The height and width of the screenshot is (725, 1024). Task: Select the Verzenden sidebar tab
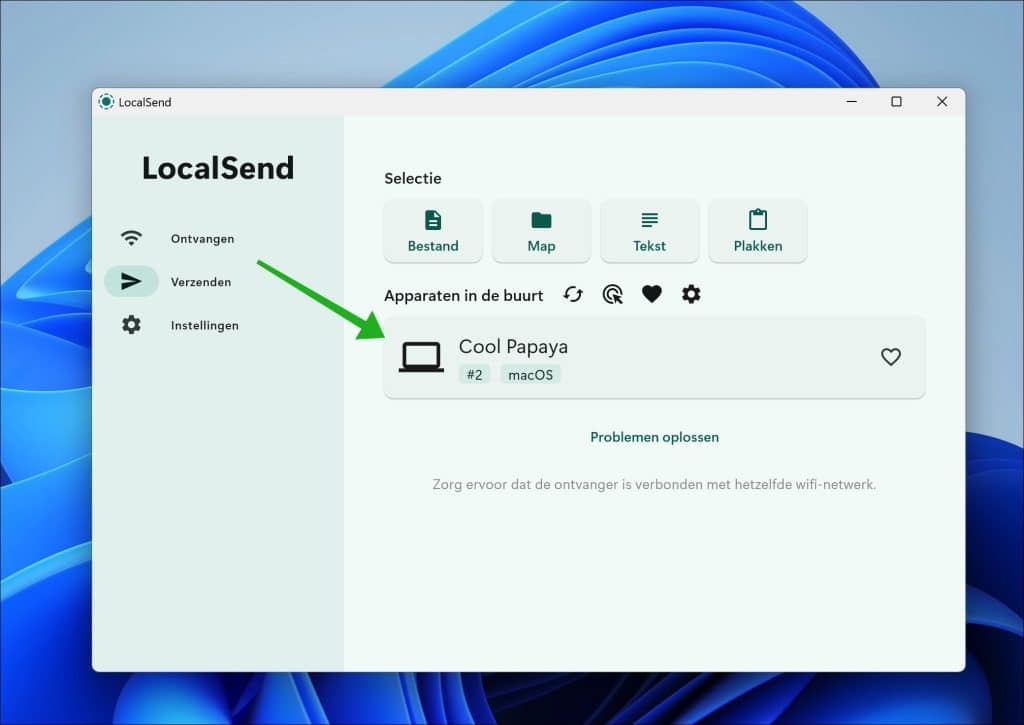pos(178,282)
